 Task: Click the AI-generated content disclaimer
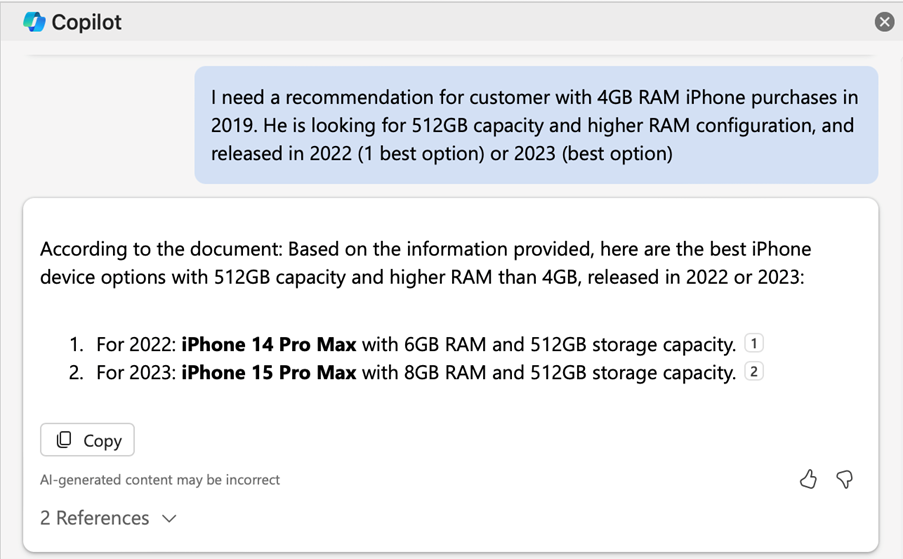[160, 480]
